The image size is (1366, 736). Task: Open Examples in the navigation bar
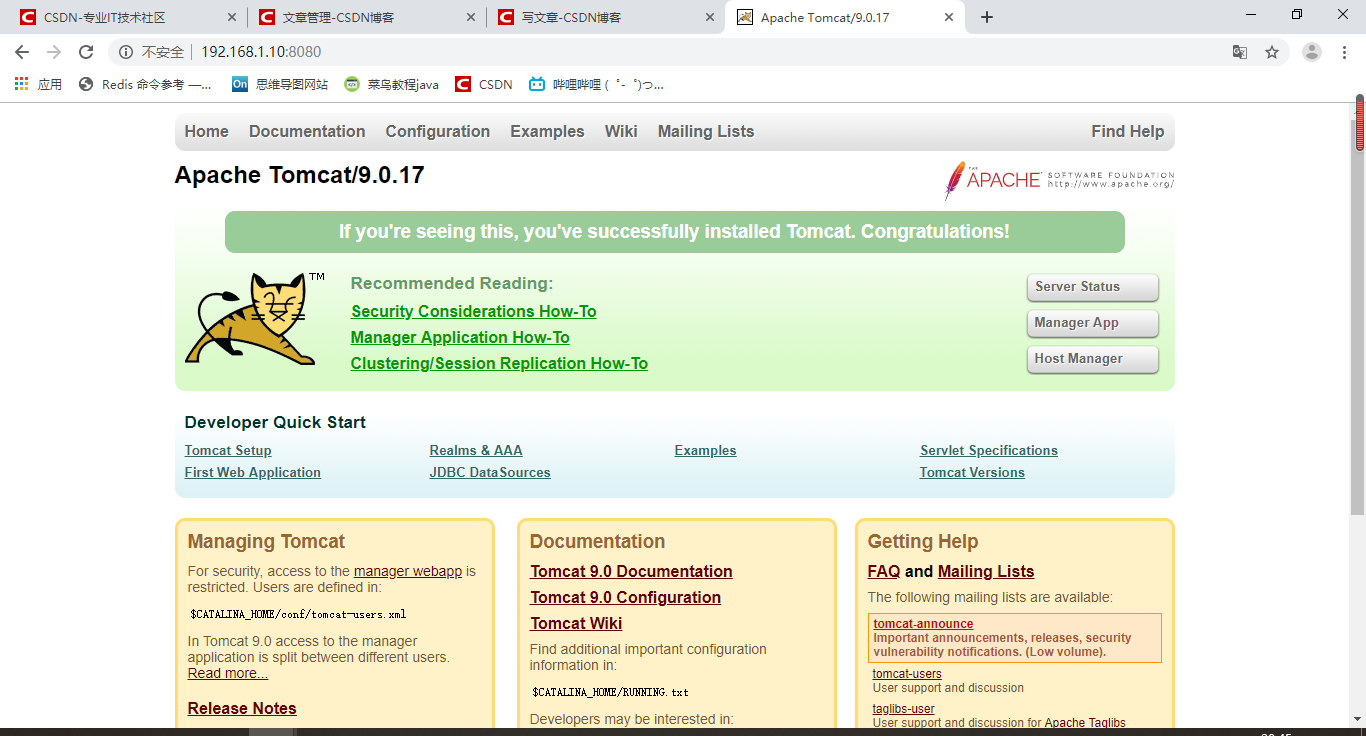pos(547,132)
